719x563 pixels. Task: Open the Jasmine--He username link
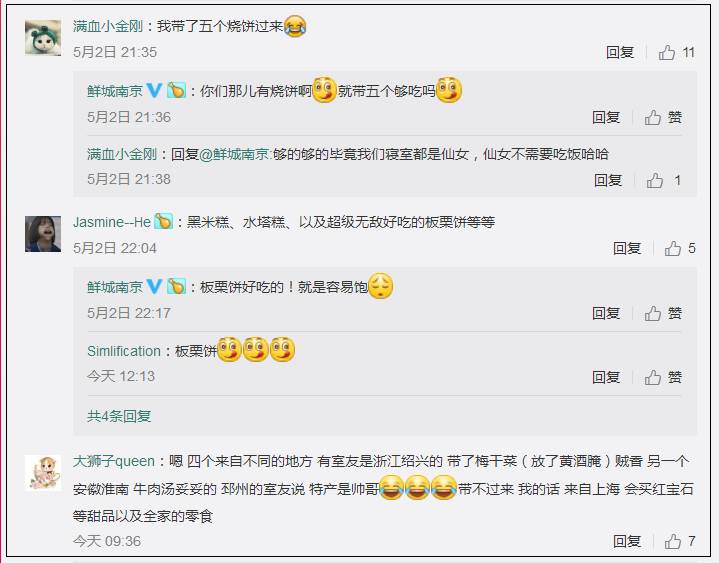(112, 222)
